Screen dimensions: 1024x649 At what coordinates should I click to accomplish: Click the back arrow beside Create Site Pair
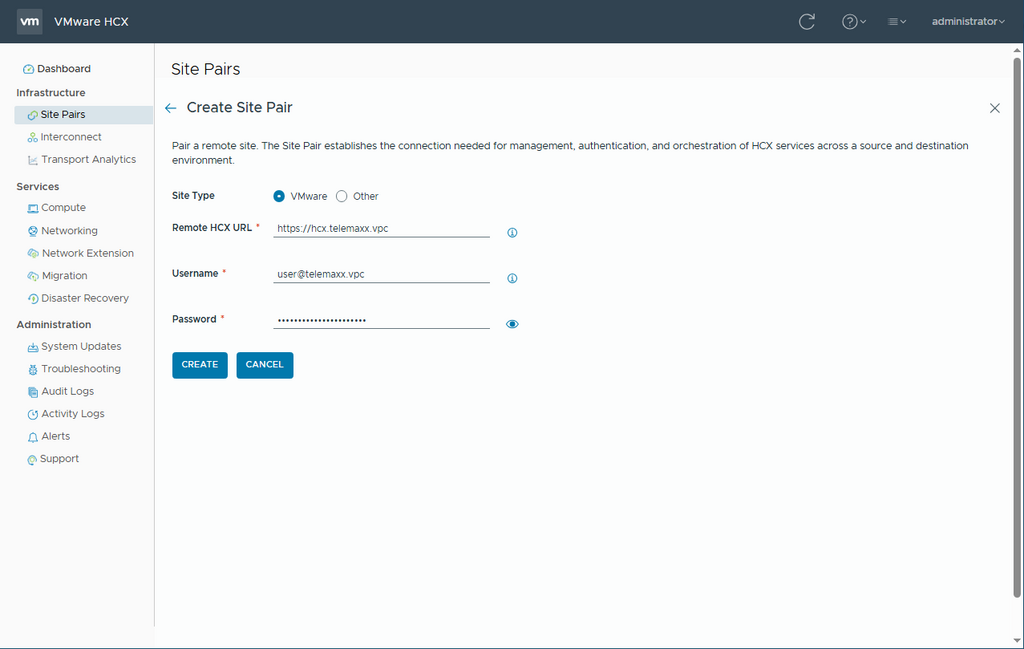pyautogui.click(x=171, y=108)
